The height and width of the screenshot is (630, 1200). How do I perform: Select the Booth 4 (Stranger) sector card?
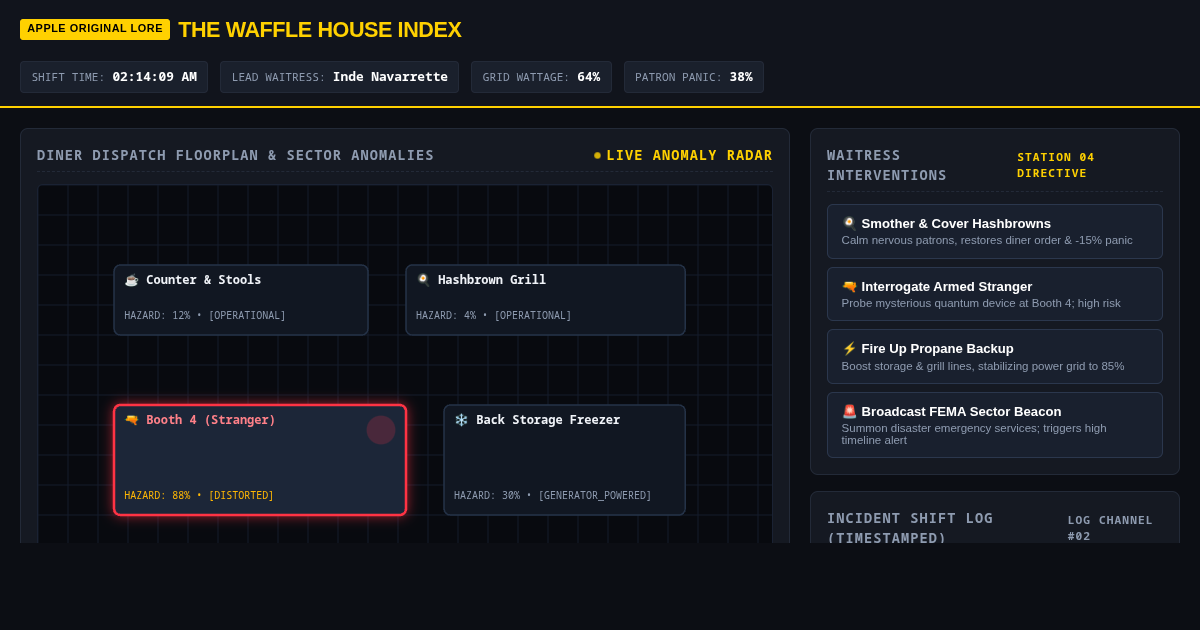click(260, 460)
